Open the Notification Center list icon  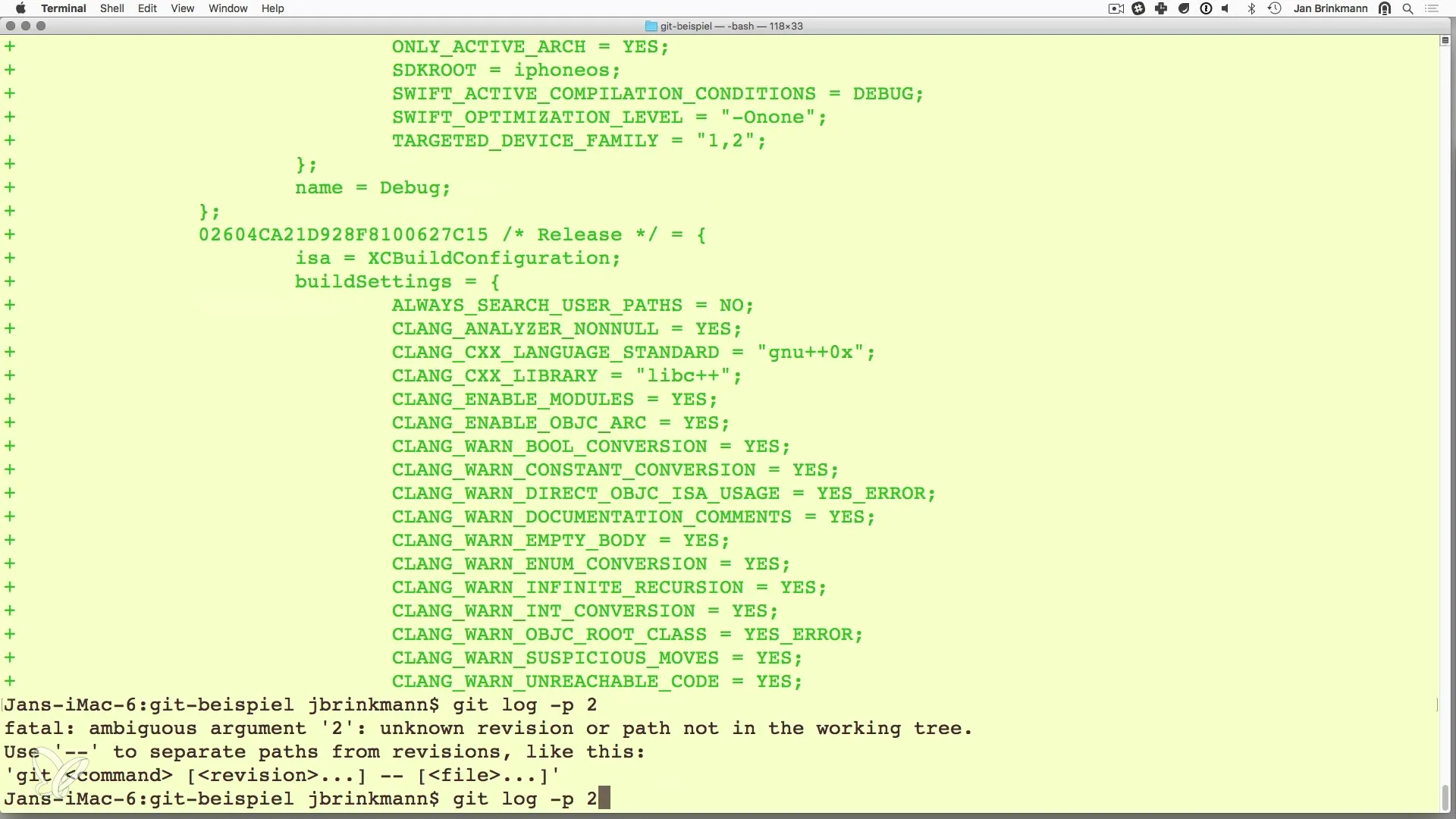(x=1432, y=8)
